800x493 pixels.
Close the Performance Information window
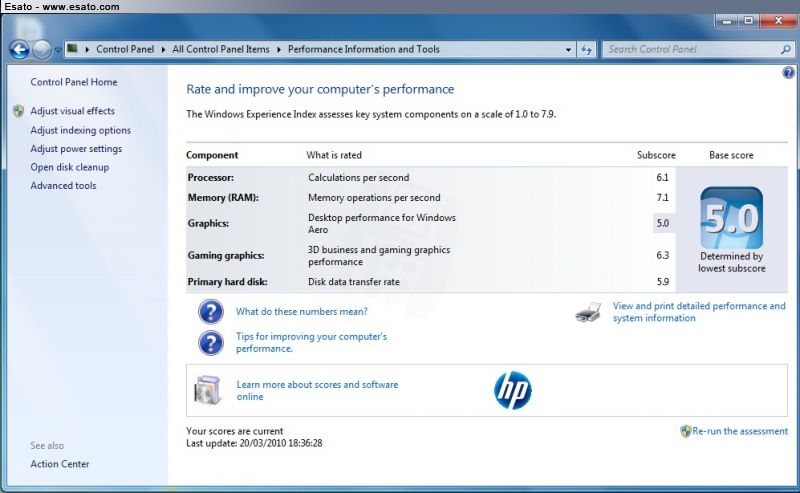779,21
